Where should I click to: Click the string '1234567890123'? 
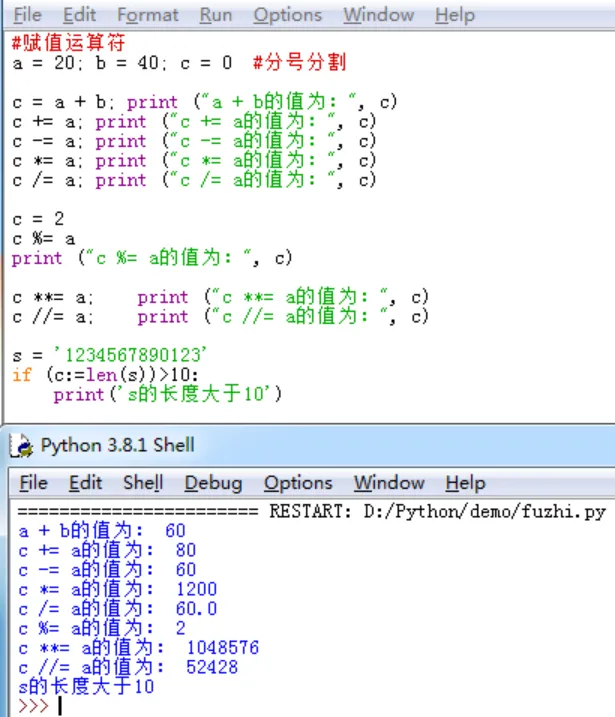130,355
